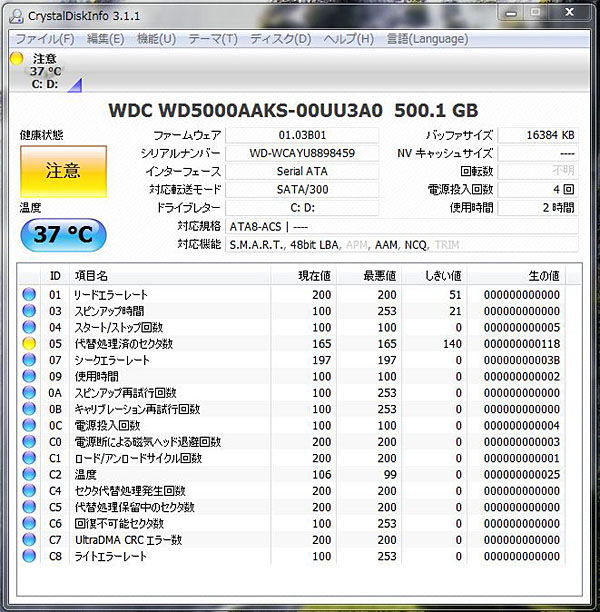Click yellow caution icon for ID 05
This screenshot has height=612, width=600.
click(x=29, y=343)
